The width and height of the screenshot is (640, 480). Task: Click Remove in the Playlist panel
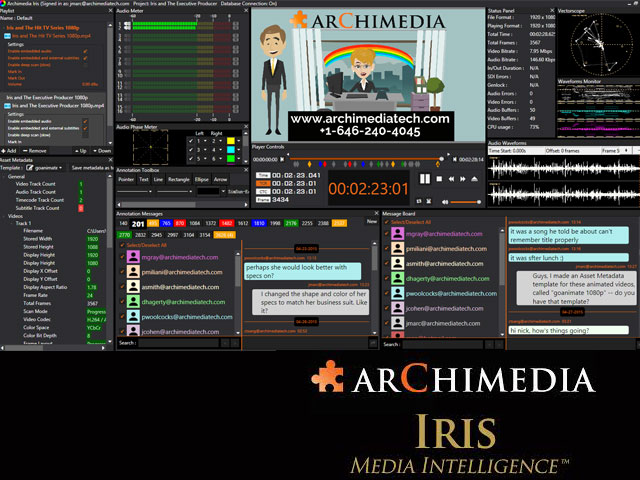pos(35,151)
